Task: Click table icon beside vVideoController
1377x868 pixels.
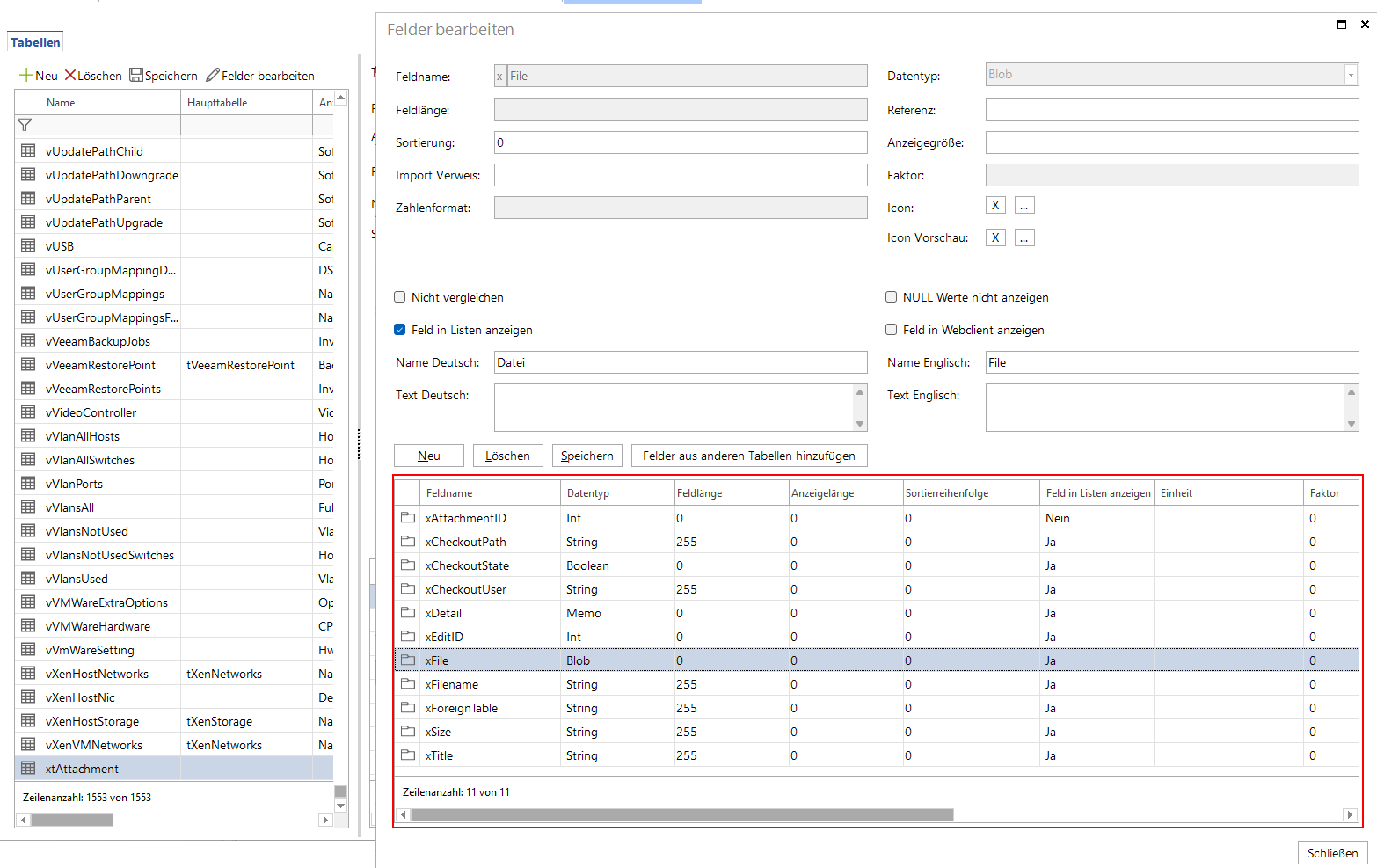Action: click(28, 412)
